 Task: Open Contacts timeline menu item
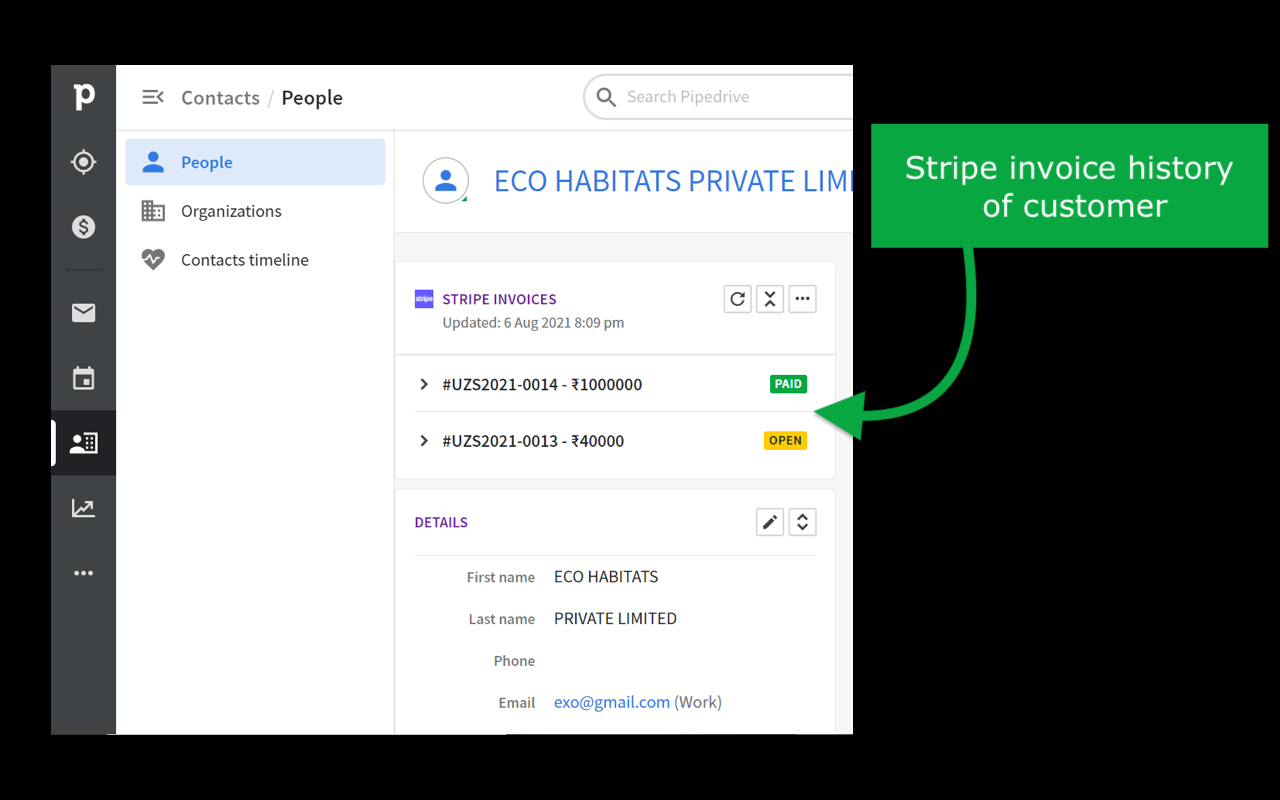click(244, 260)
